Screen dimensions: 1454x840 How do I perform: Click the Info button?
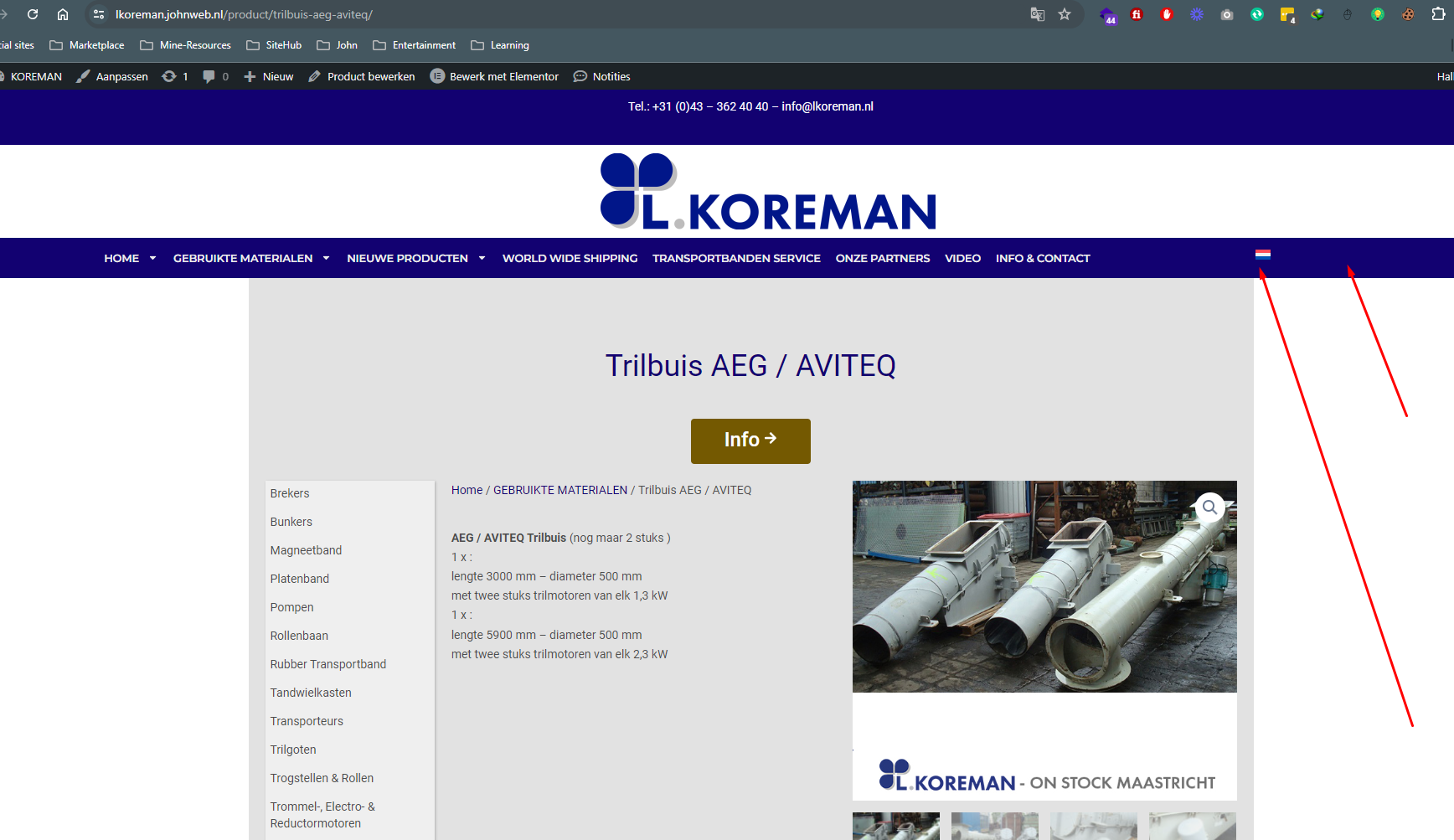[750, 441]
